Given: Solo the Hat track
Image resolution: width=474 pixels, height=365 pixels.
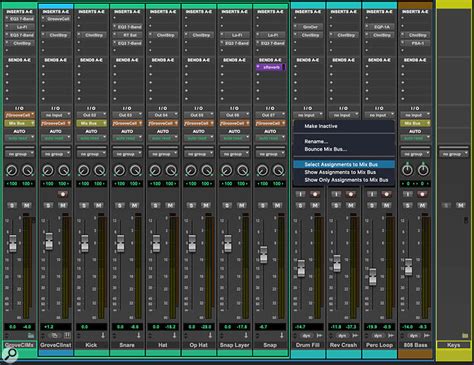Looking at the screenshot, I should (156, 205).
